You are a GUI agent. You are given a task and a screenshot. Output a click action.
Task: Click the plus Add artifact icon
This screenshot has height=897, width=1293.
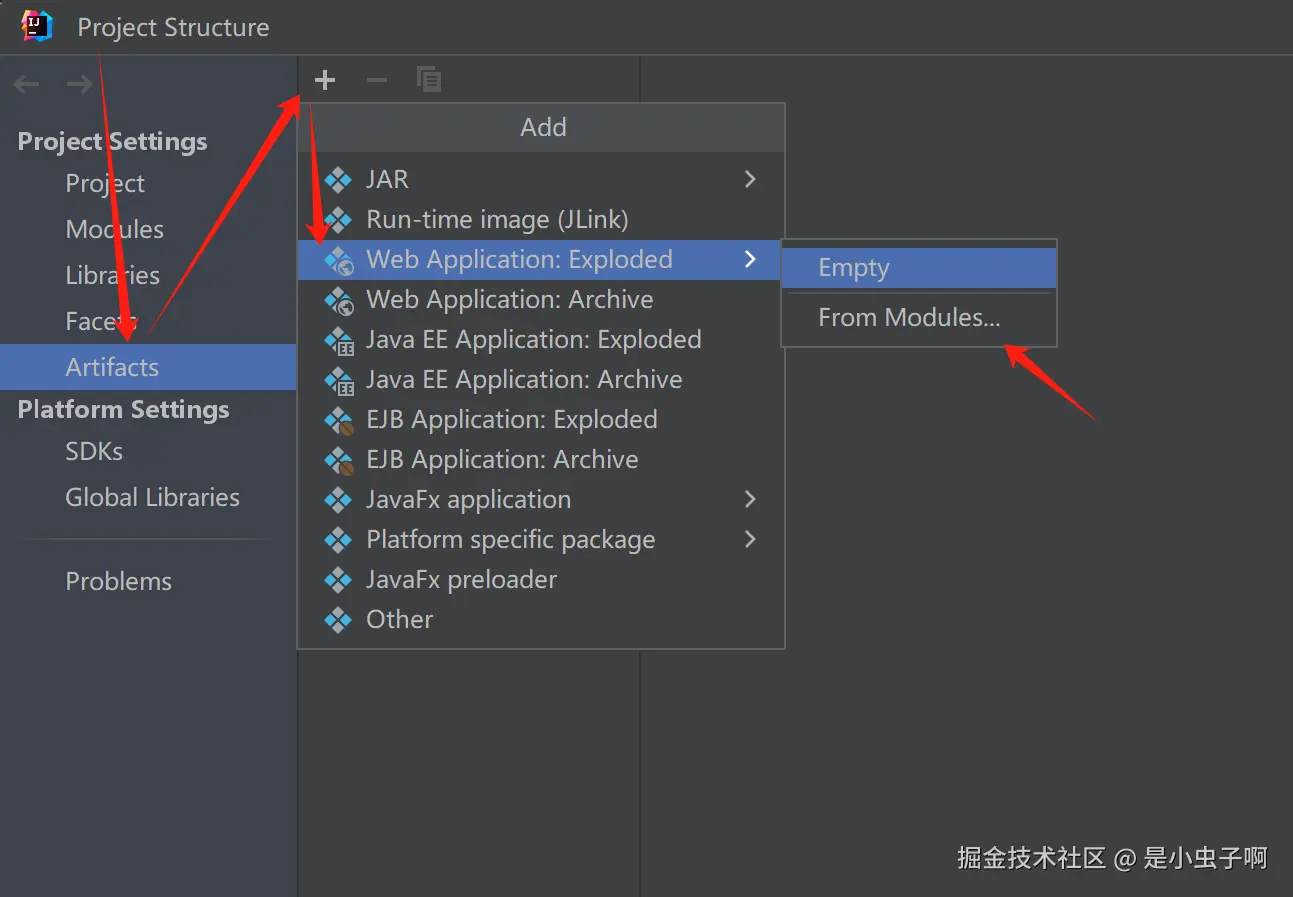tap(325, 80)
